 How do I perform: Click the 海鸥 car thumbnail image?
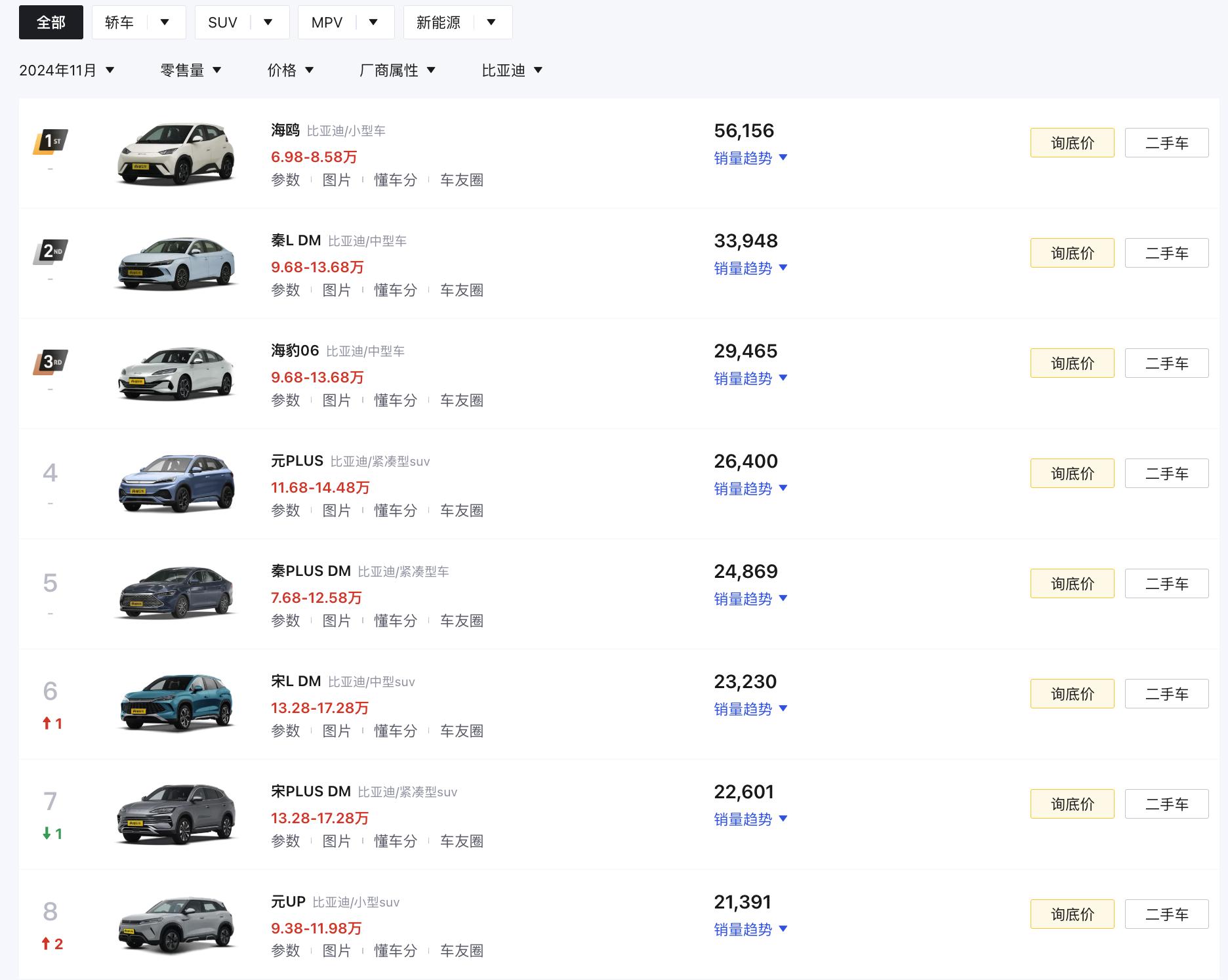tap(176, 155)
